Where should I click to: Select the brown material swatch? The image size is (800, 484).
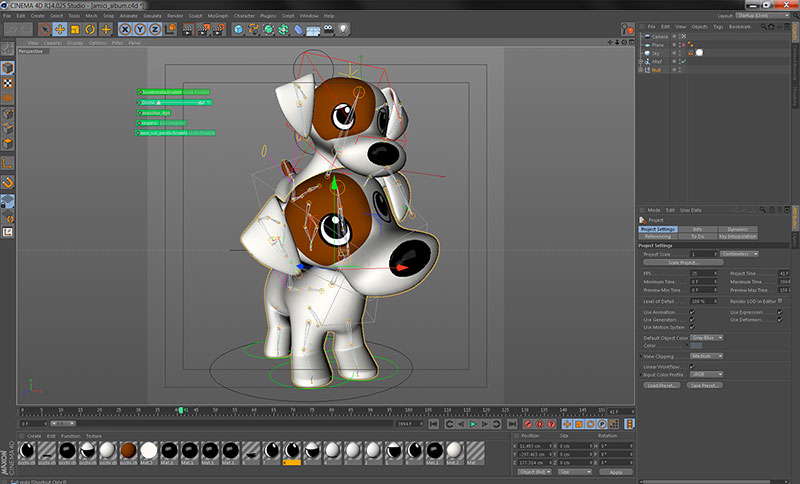(x=128, y=451)
